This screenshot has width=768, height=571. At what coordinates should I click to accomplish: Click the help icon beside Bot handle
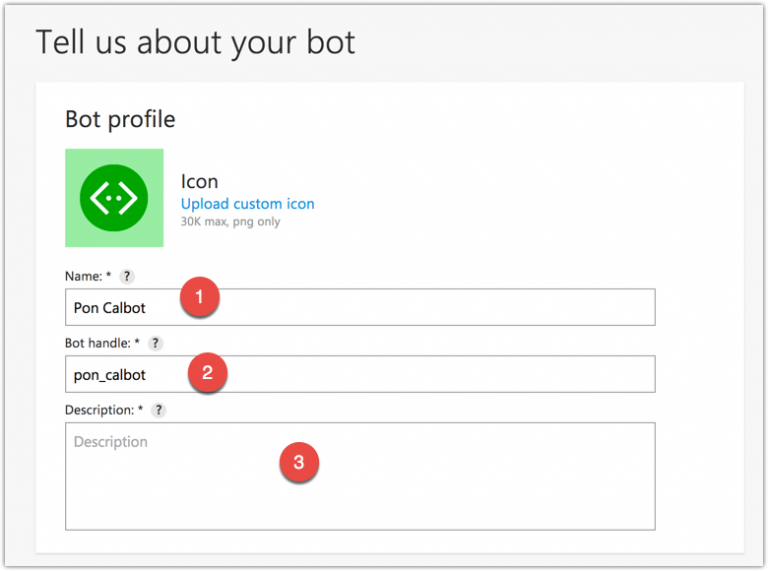point(155,343)
